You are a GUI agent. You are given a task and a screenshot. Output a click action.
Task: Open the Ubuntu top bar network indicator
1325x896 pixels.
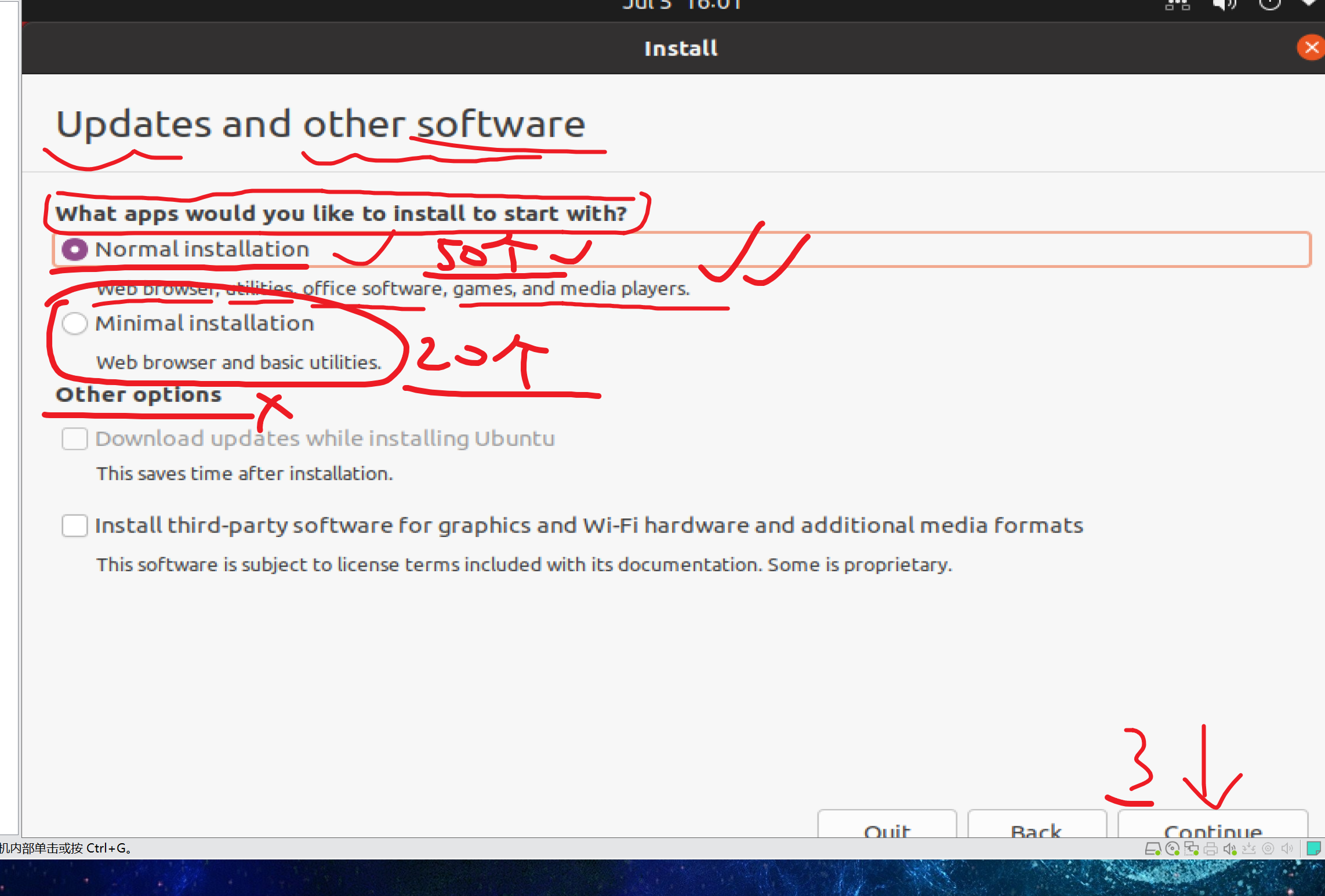pos(1177,5)
